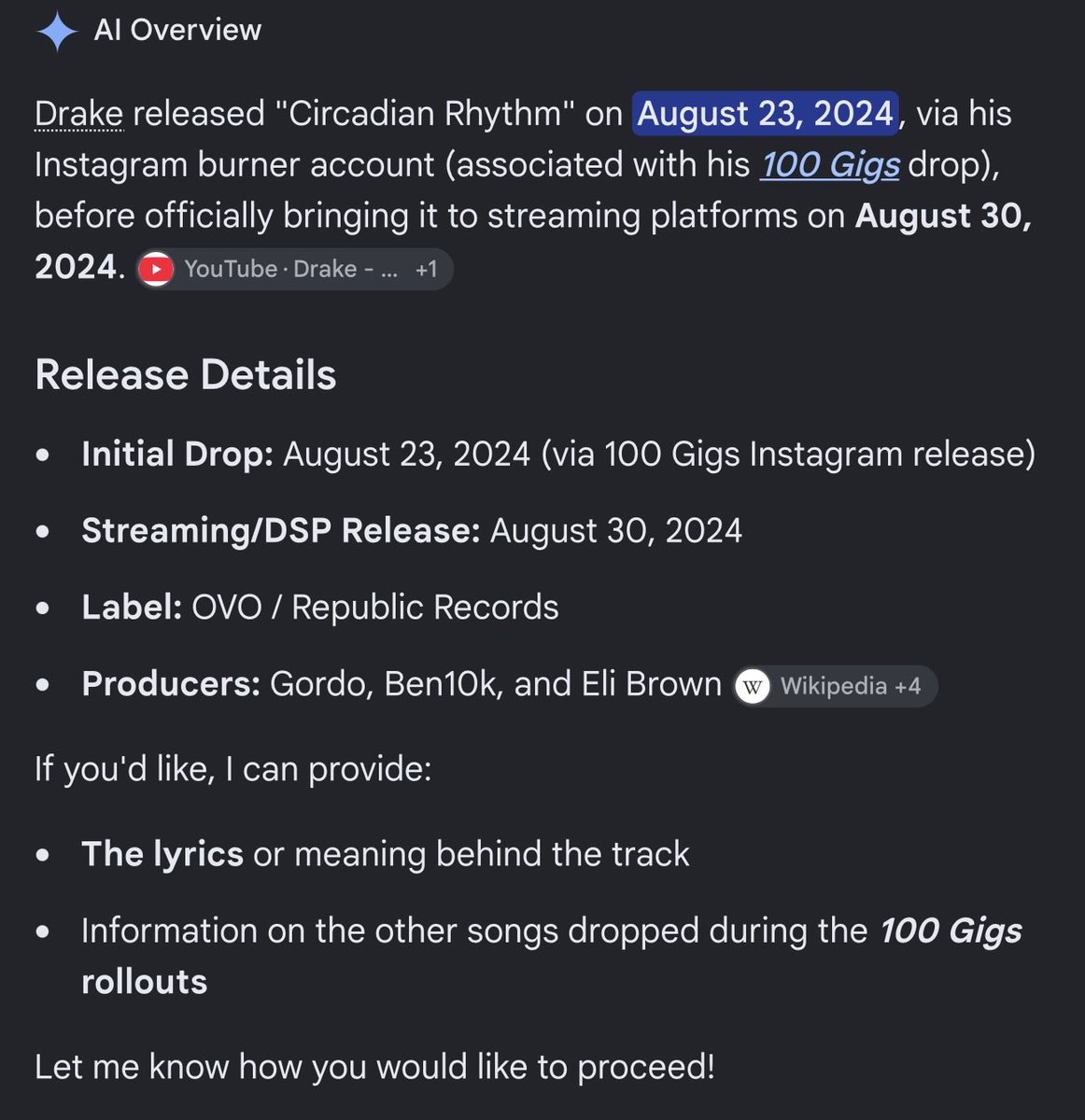
Task: Select the Initial Drop bullet item
Action: [x=558, y=455]
